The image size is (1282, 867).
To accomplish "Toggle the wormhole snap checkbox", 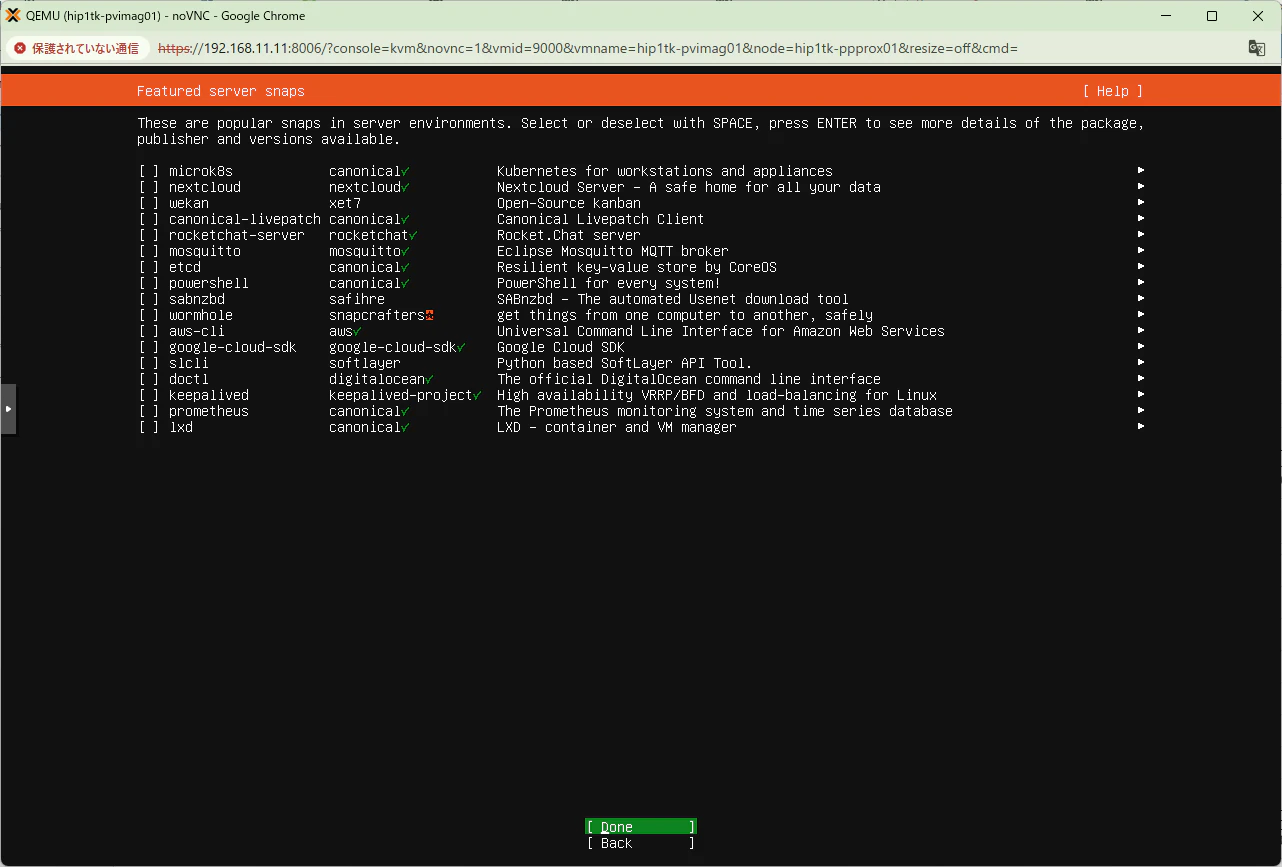I will (x=149, y=315).
